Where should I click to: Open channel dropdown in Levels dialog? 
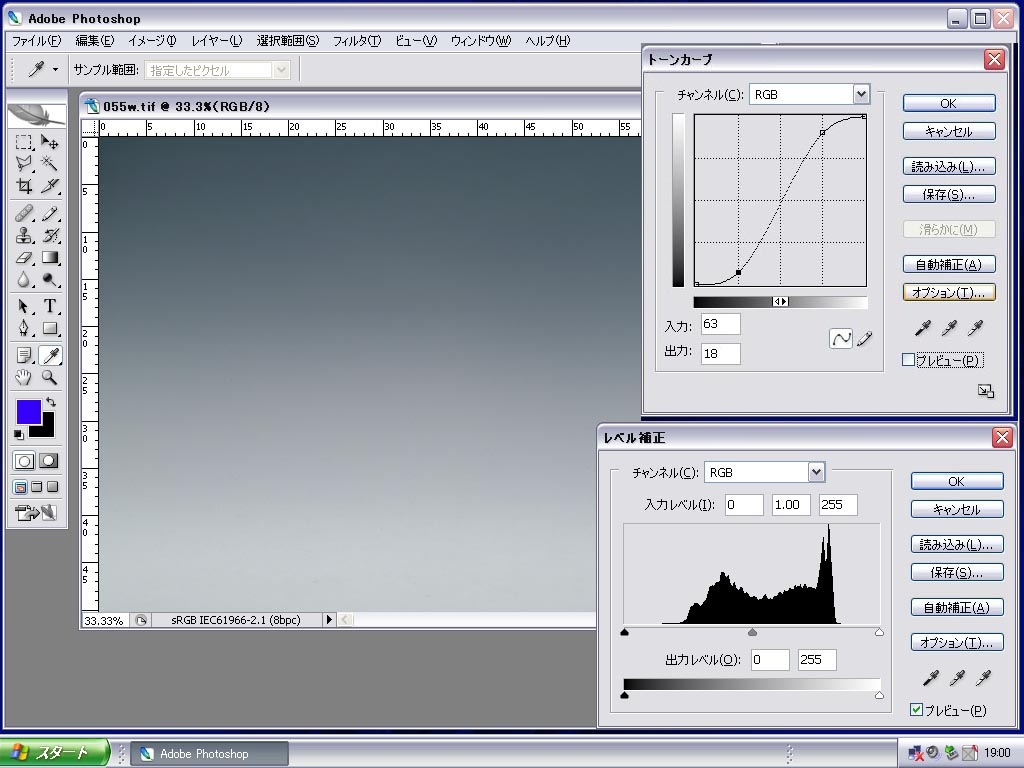(816, 472)
